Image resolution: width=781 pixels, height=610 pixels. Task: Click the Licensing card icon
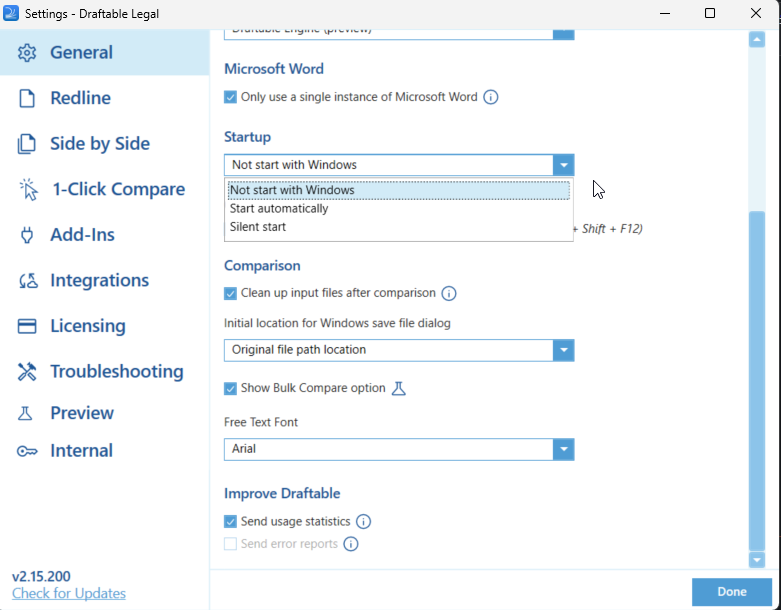coord(27,326)
